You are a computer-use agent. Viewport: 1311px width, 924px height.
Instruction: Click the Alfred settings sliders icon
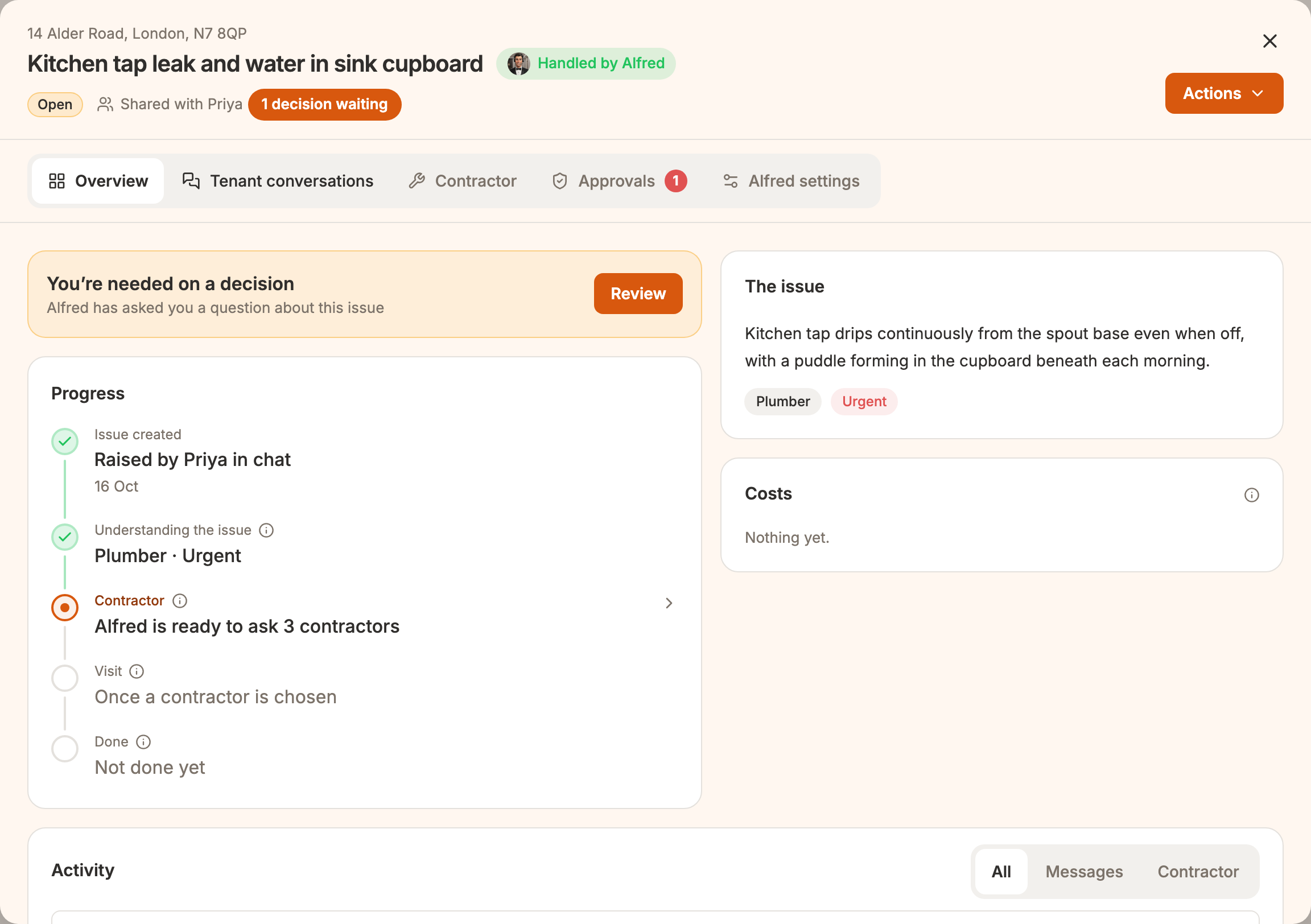tap(730, 181)
